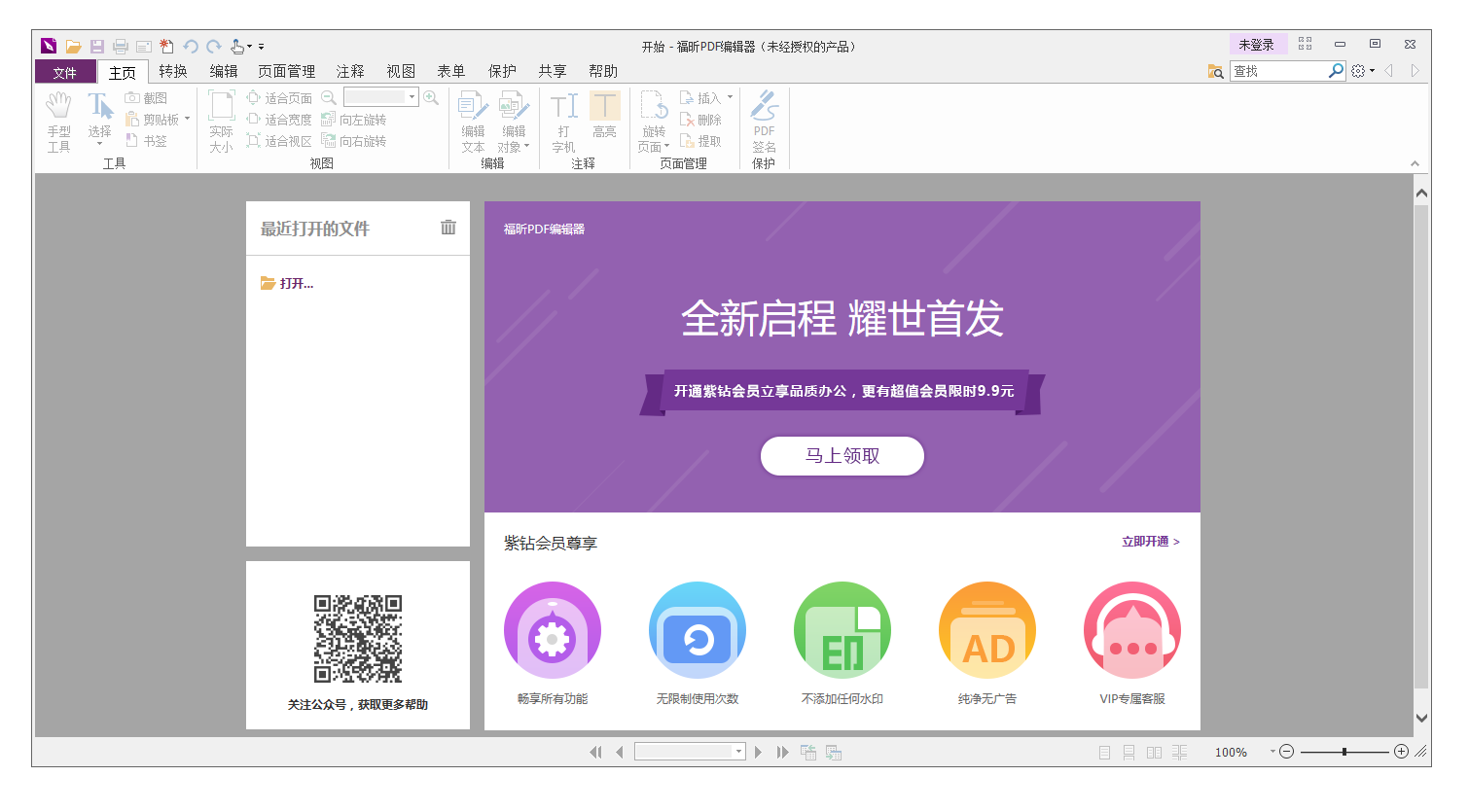Click the 书签 bookmark tool
The height and width of the screenshot is (812, 1469).
(x=146, y=141)
